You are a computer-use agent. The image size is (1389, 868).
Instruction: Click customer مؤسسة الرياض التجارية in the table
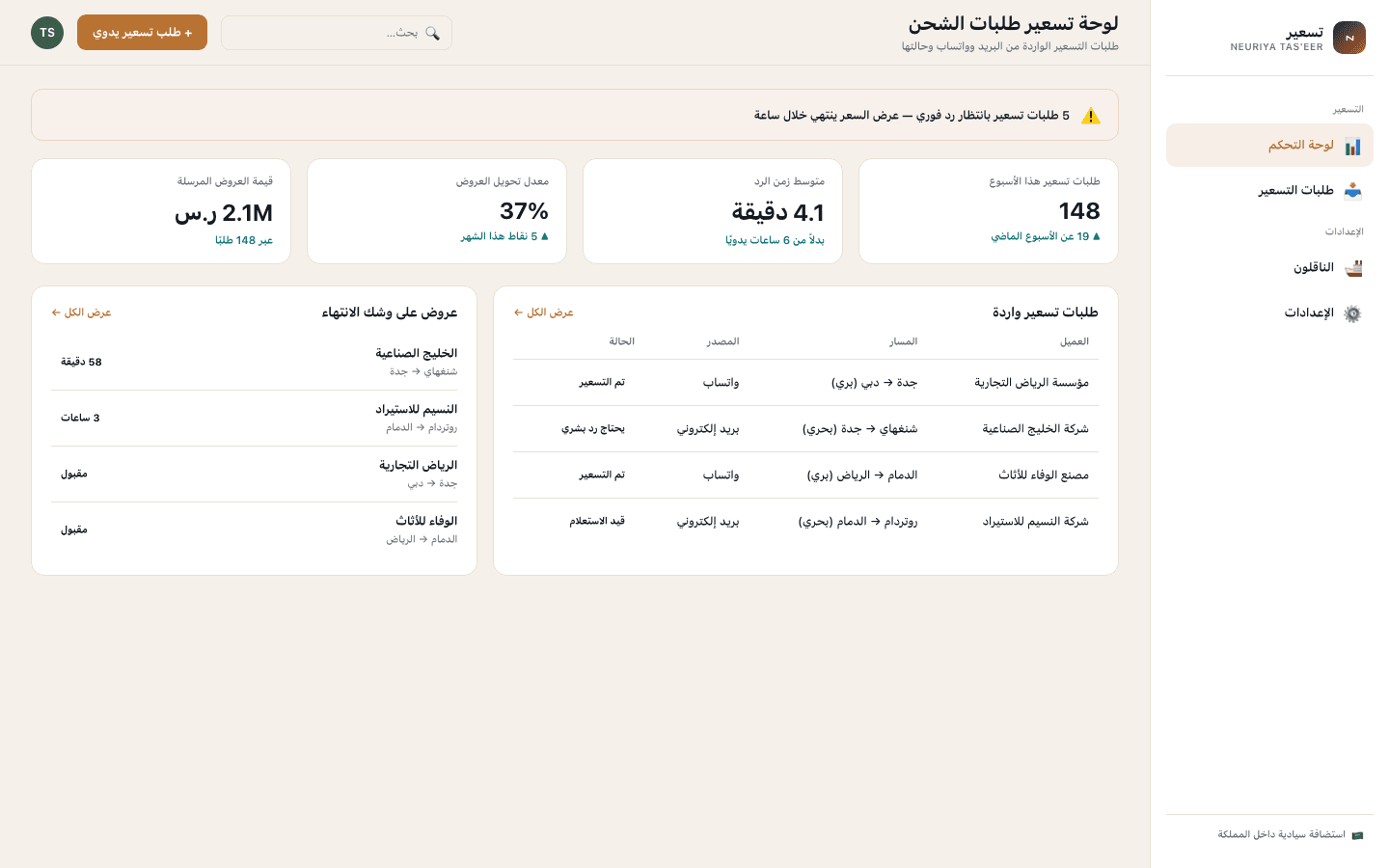pyautogui.click(x=1031, y=383)
